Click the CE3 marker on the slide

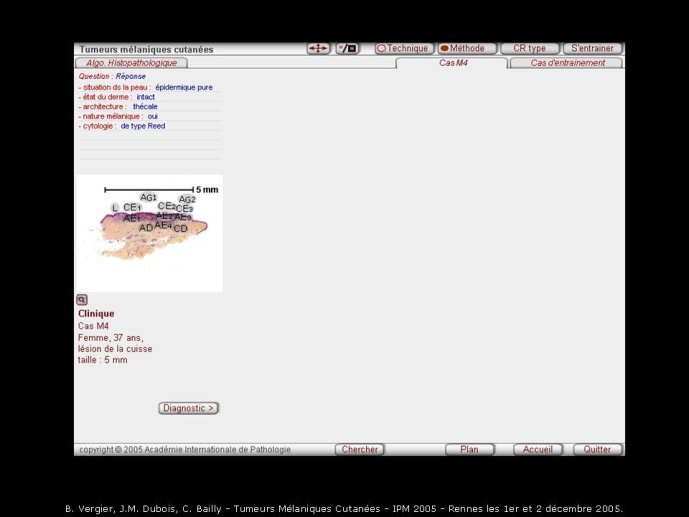pyautogui.click(x=185, y=209)
